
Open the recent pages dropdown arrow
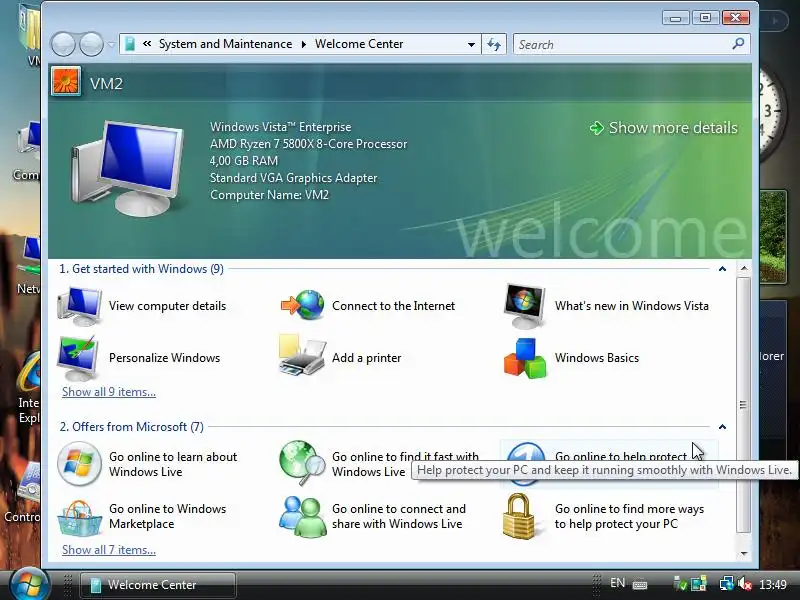(x=111, y=45)
